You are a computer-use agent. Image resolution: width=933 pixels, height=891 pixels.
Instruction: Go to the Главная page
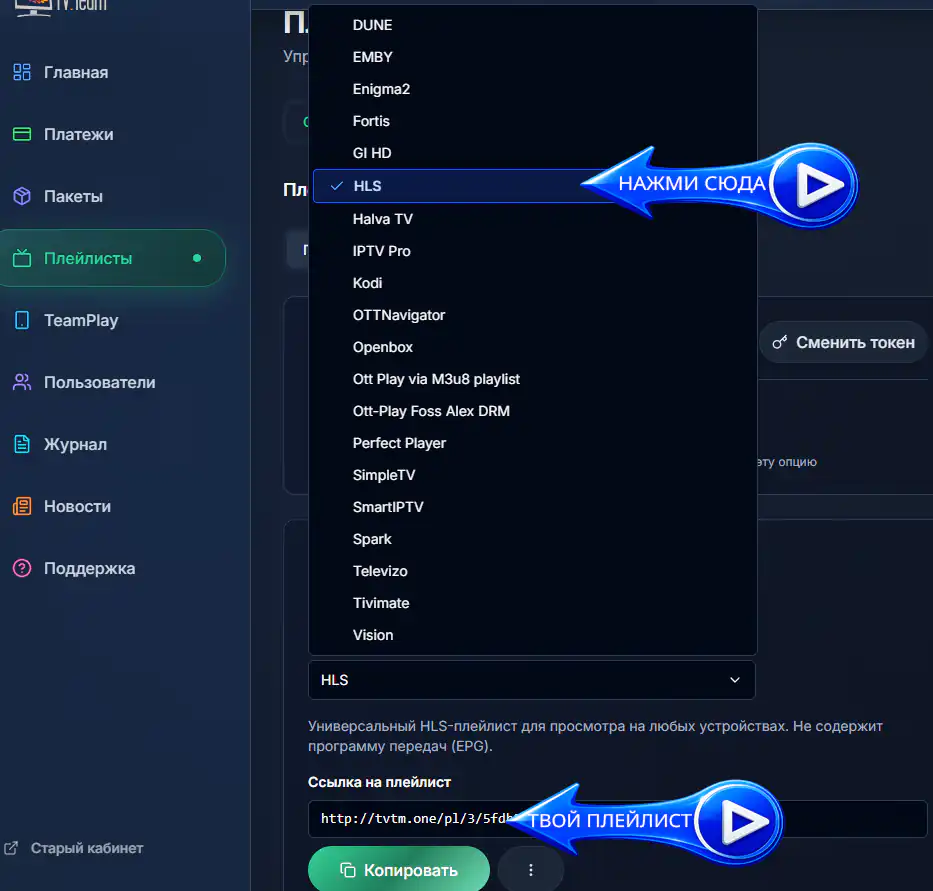pyautogui.click(x=76, y=73)
